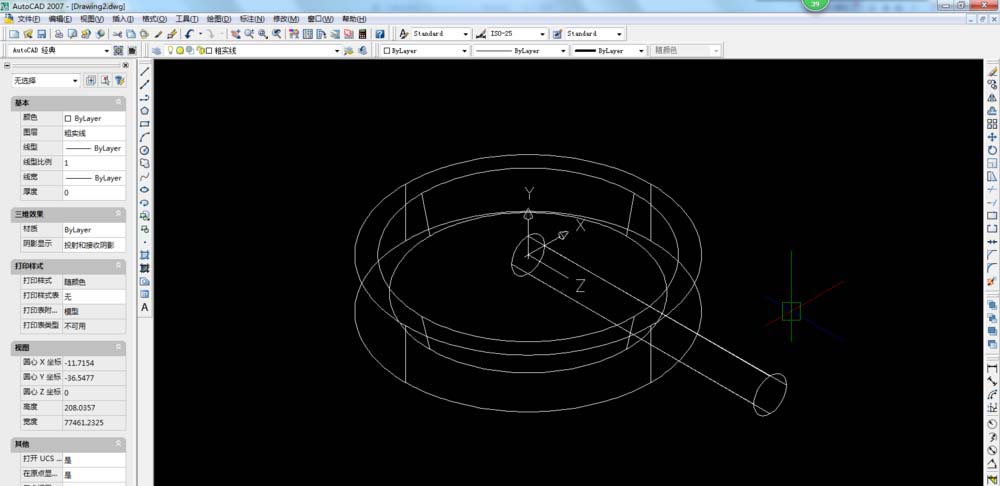Open the 格式(O) menu
This screenshot has height=486, width=1000.
154,19
